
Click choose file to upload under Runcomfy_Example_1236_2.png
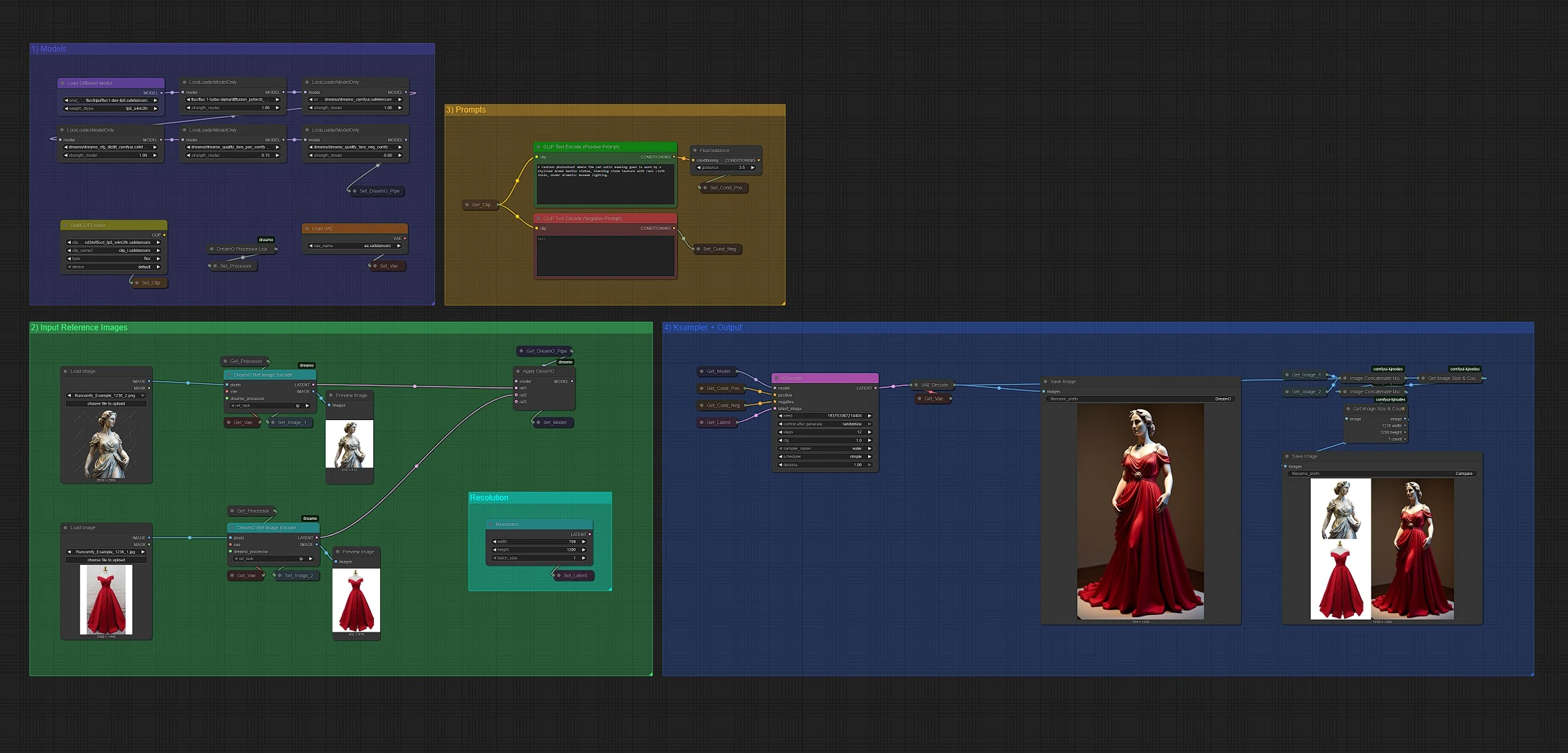coord(106,404)
